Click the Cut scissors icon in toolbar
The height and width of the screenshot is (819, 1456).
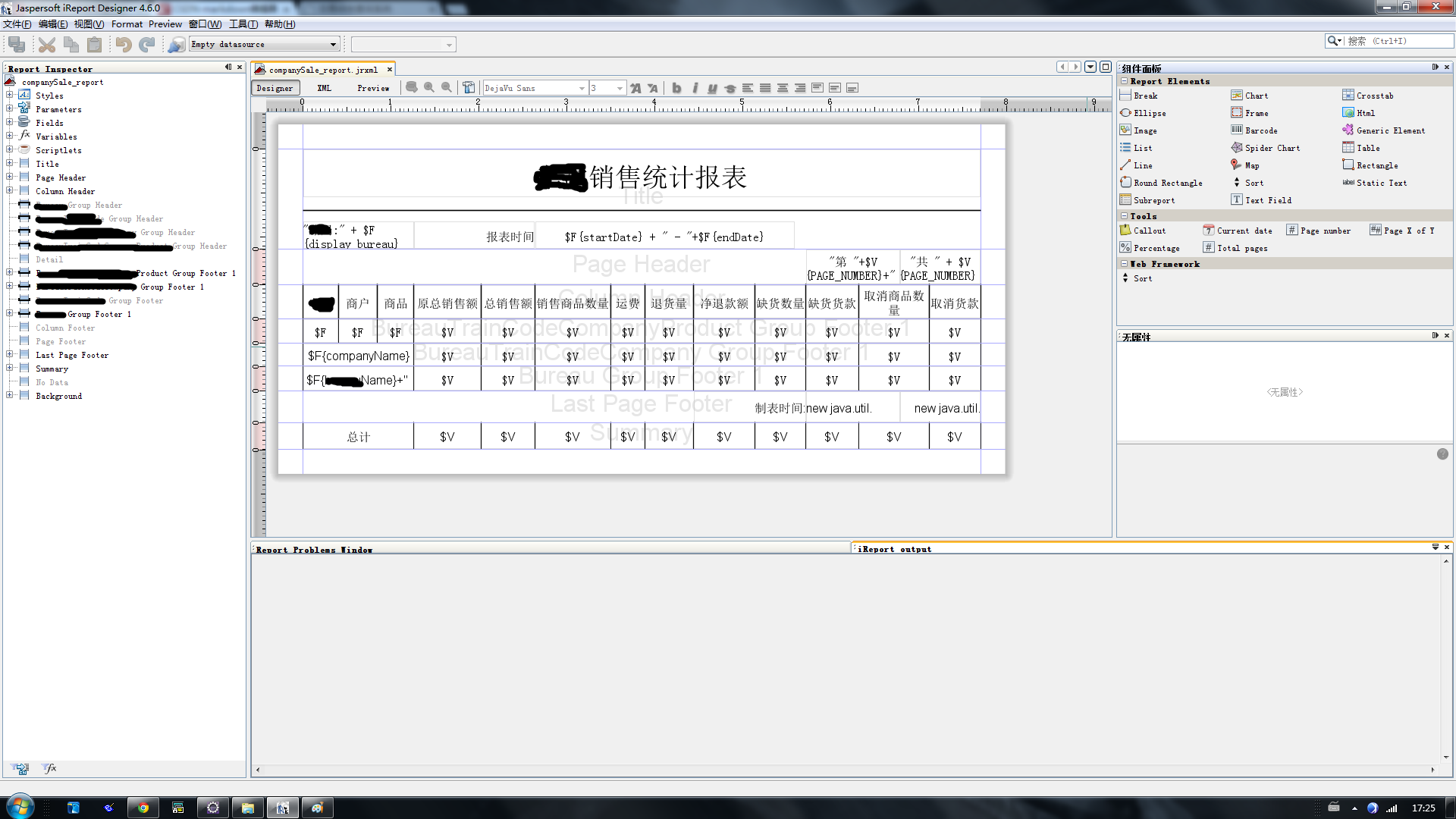(47, 45)
